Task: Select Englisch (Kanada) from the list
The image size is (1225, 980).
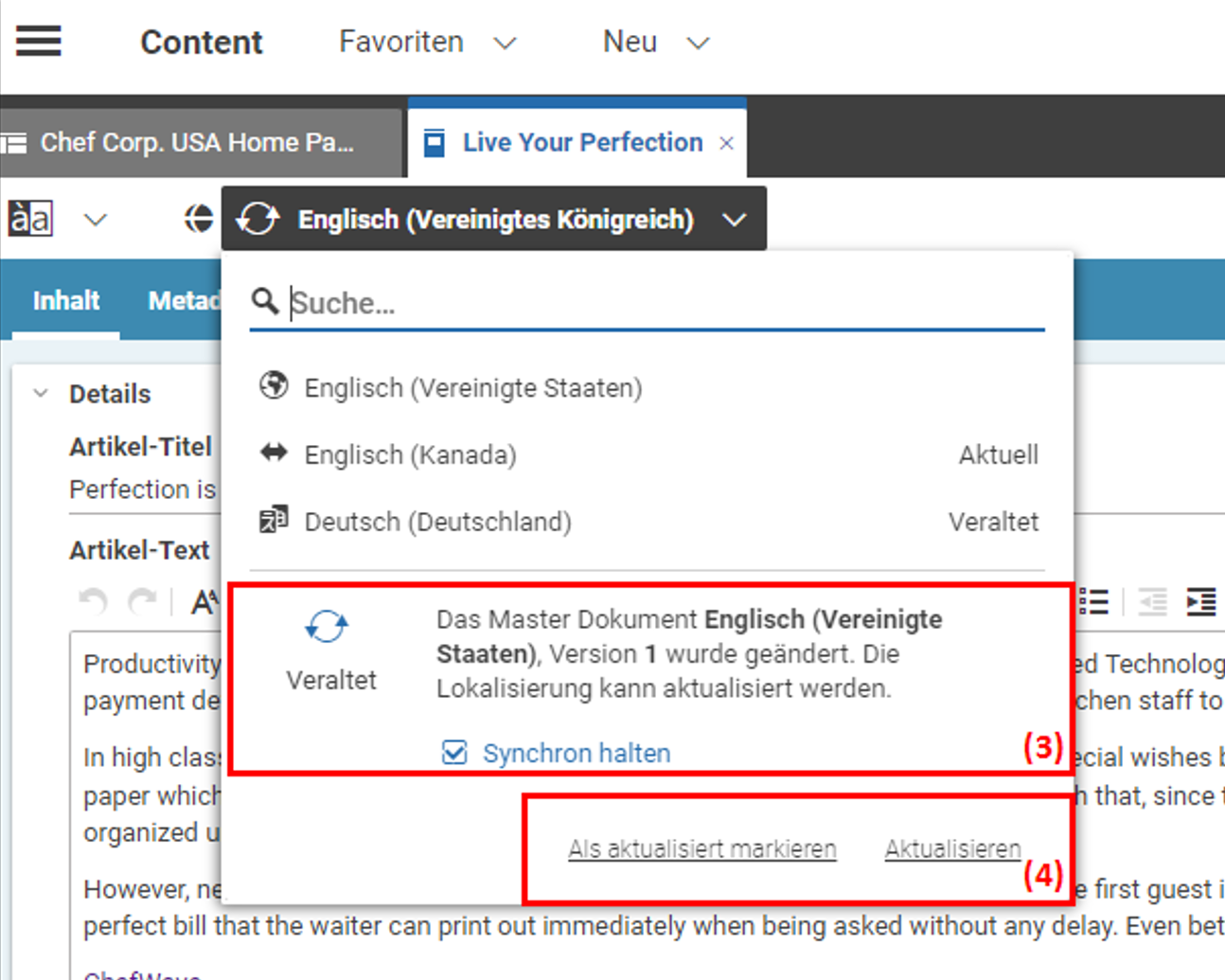Action: coord(410,455)
